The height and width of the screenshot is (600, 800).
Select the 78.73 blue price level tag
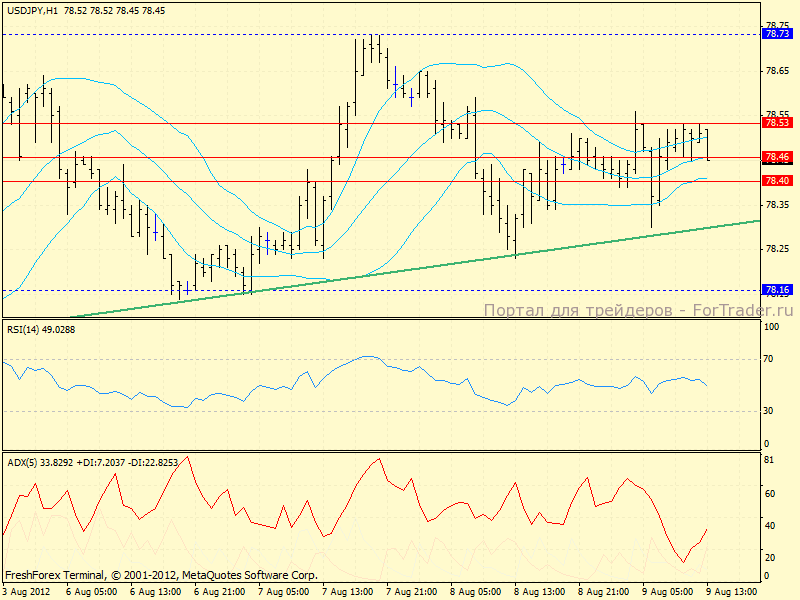(x=777, y=34)
